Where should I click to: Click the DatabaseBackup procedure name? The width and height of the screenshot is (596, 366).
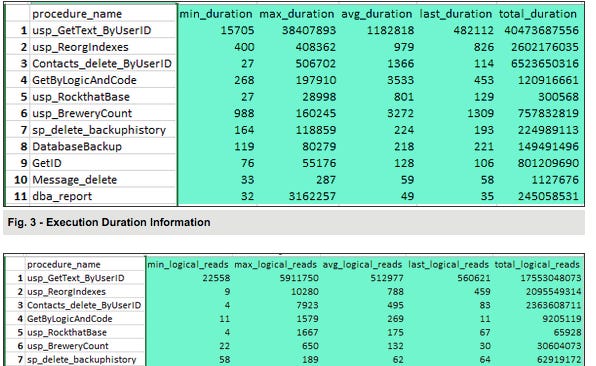point(77,147)
